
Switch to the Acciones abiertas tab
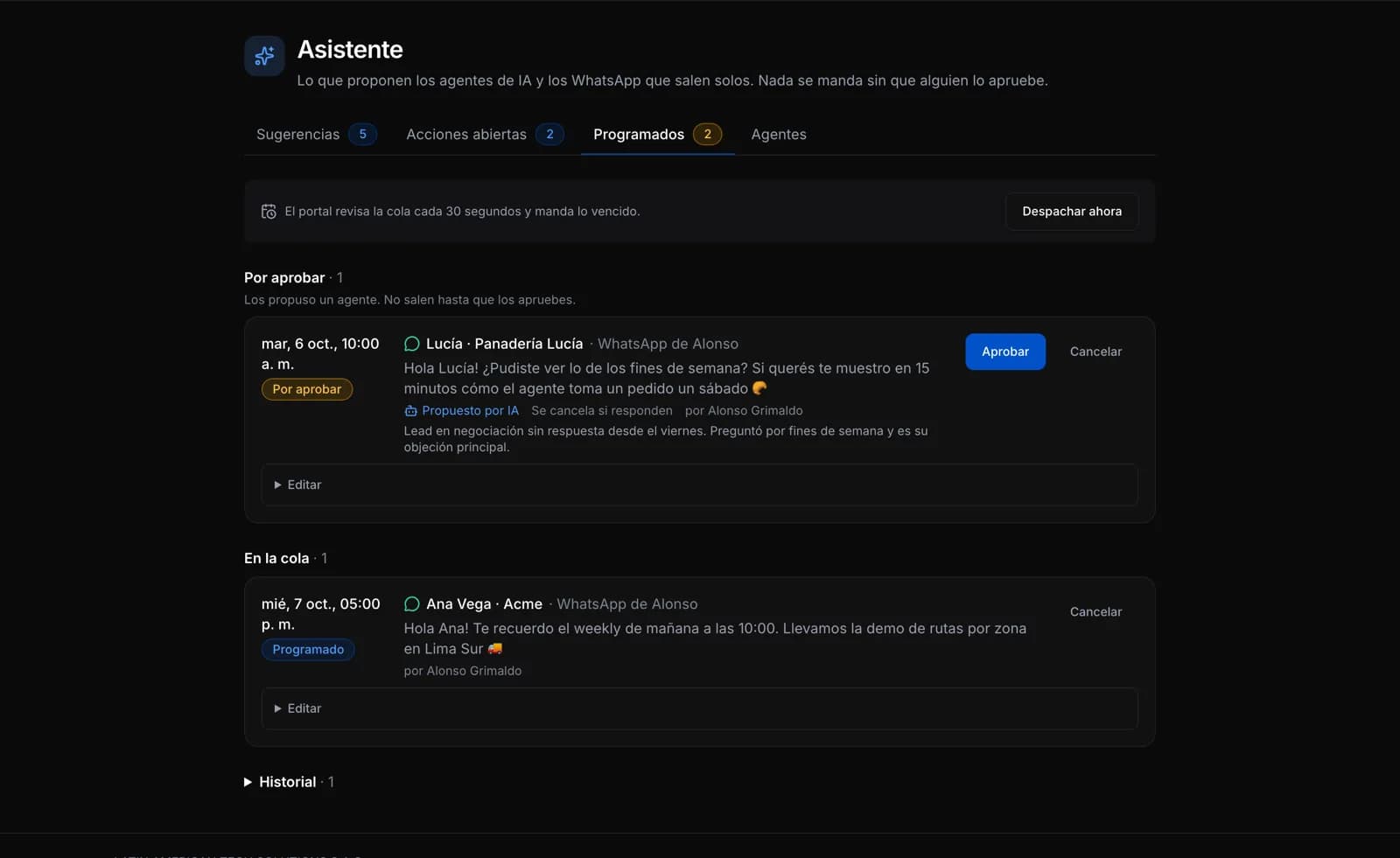(x=485, y=134)
